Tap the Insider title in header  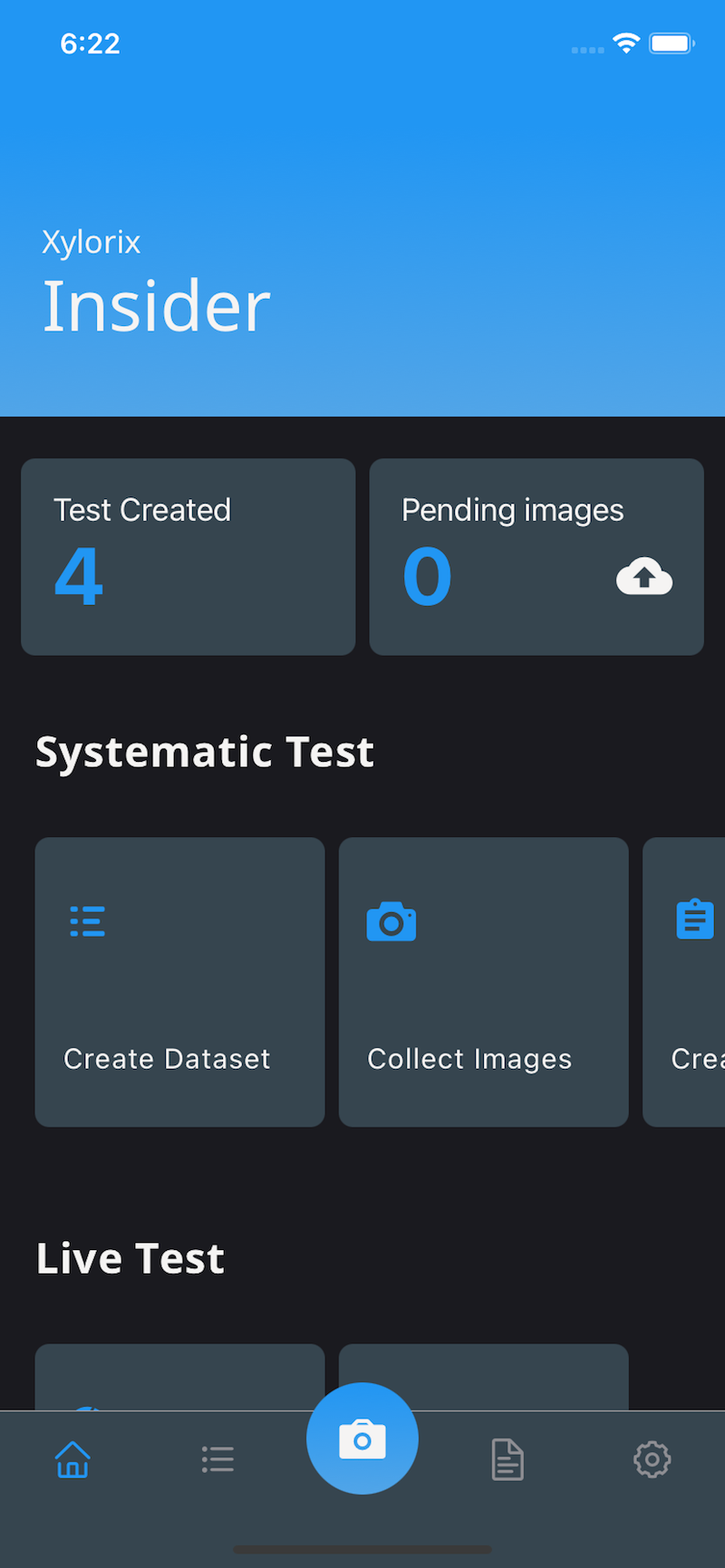coord(156,306)
